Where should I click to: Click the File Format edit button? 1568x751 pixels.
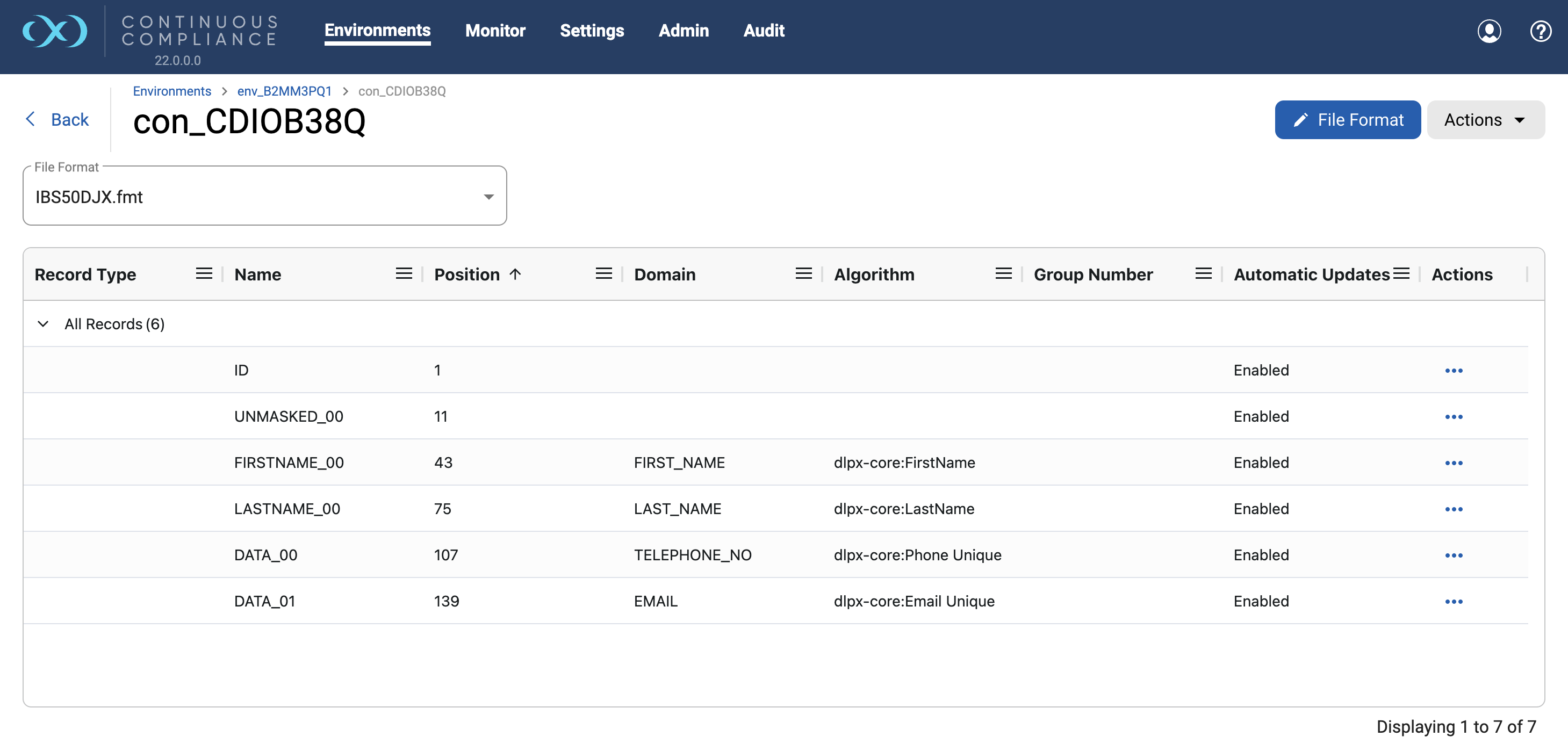coord(1347,120)
